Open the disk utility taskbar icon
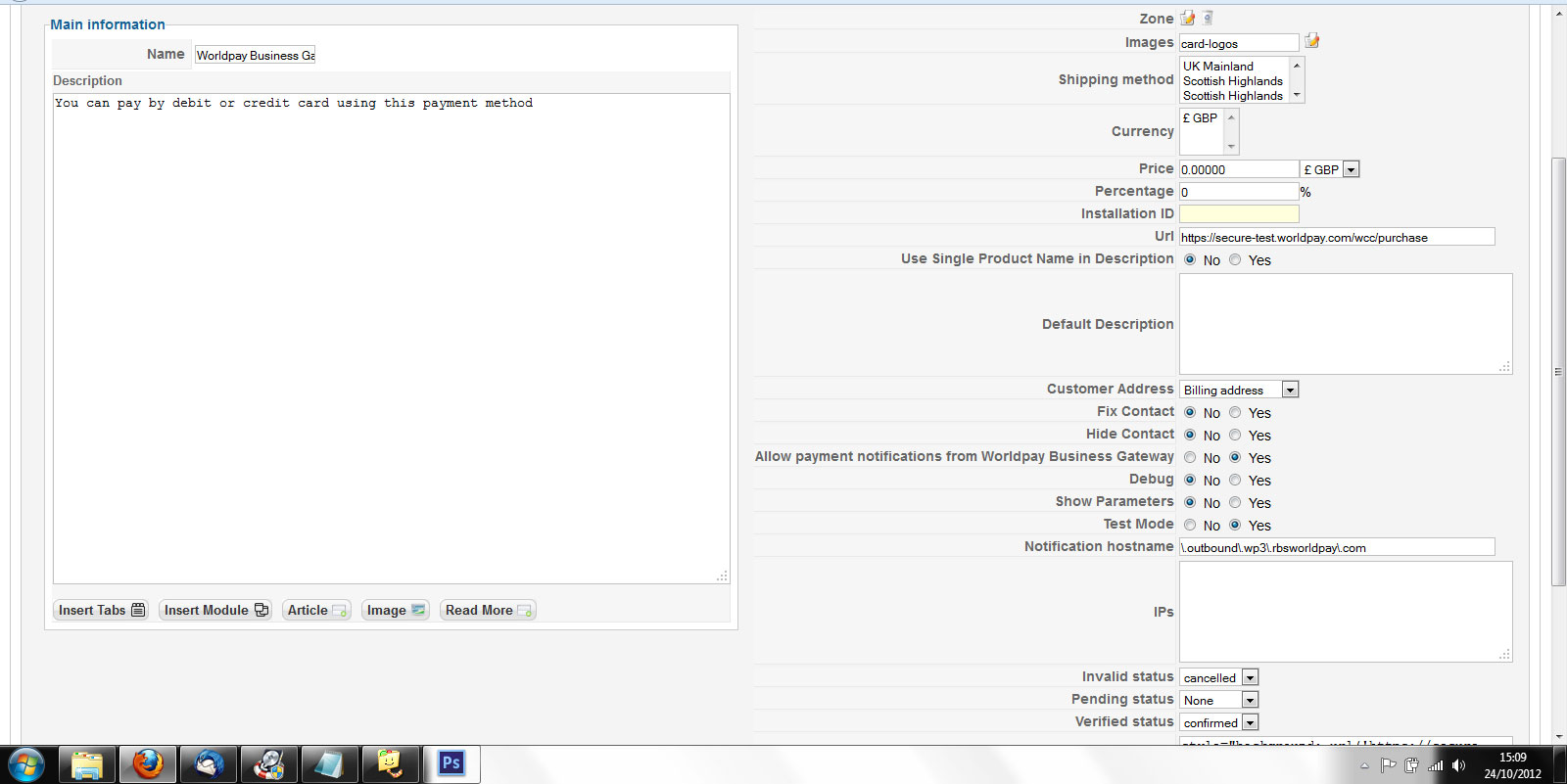Screen dimensions: 1567x784 click(269, 764)
